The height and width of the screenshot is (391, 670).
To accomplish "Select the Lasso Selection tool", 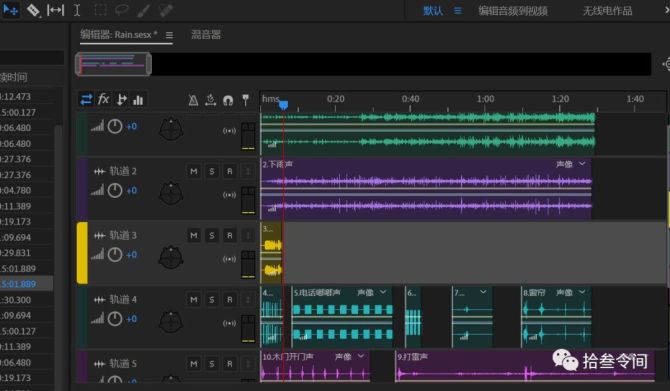I will click(x=122, y=10).
